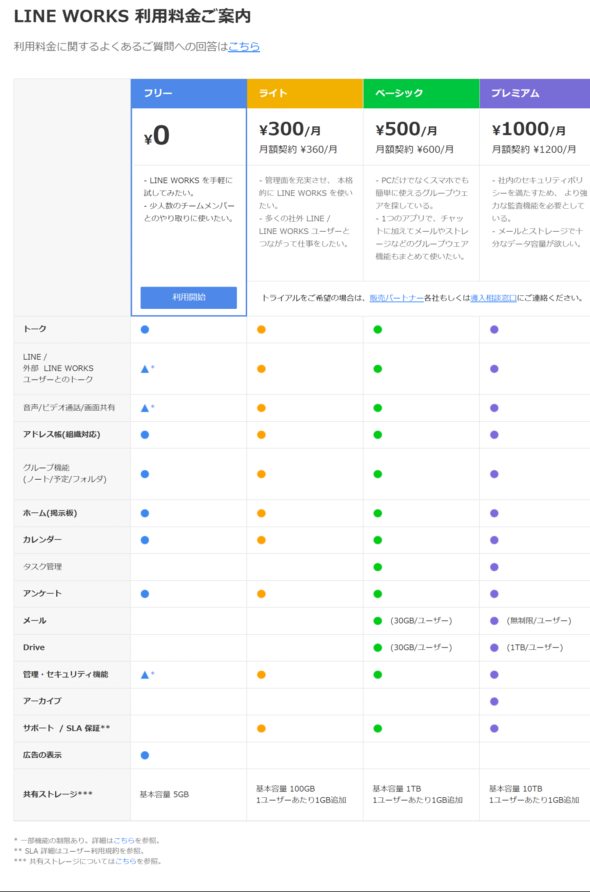Screen dimensions: 590x892
Task: Click the 月額契約 ¥600/月 text
Action: point(415,150)
